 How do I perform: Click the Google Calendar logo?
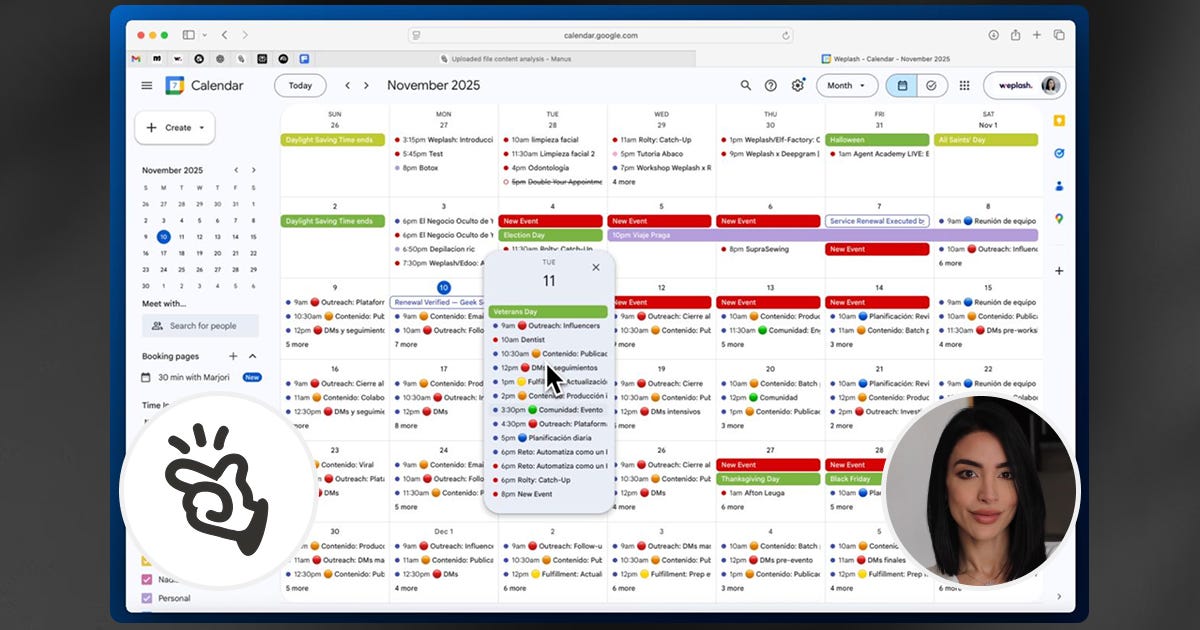(175, 86)
